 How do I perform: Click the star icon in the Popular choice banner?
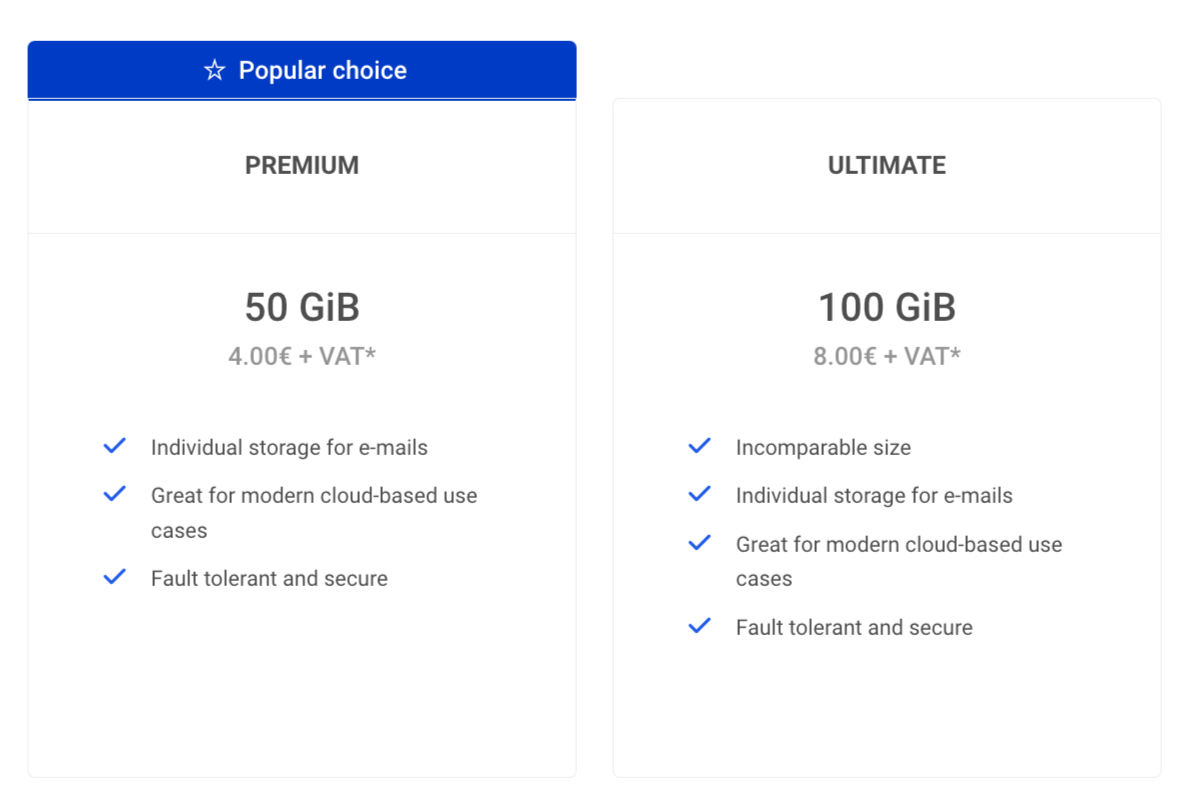215,70
